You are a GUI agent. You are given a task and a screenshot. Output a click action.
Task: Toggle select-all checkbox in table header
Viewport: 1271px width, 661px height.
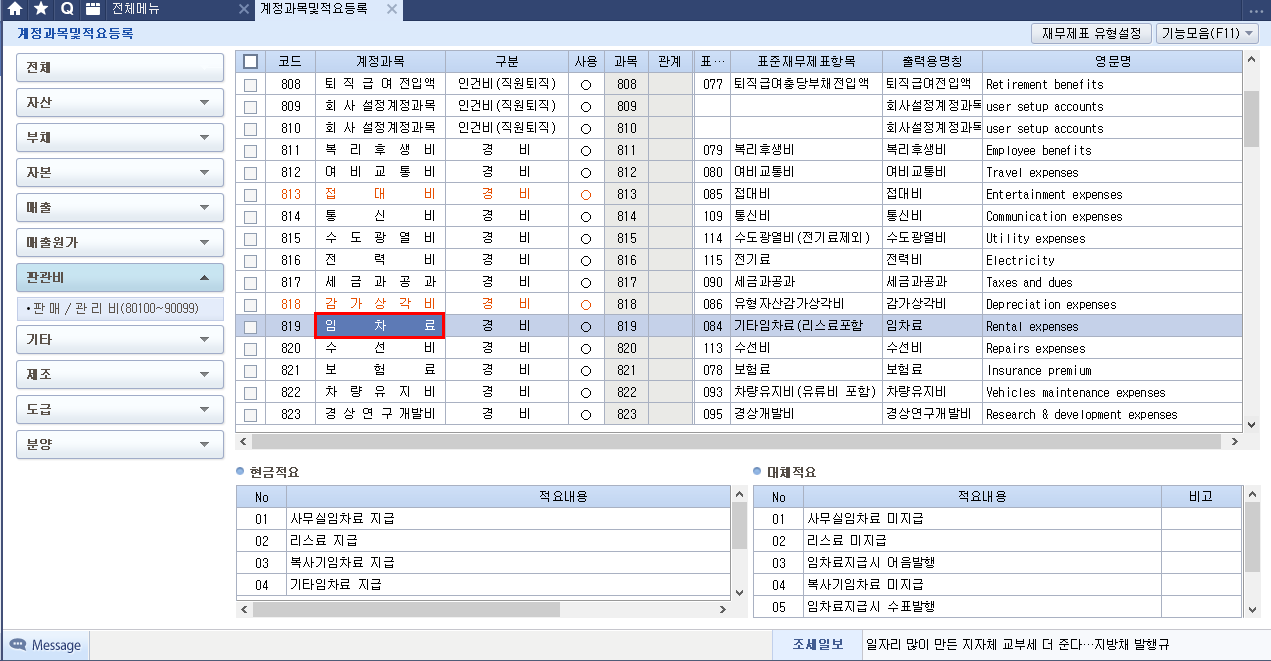[250, 62]
